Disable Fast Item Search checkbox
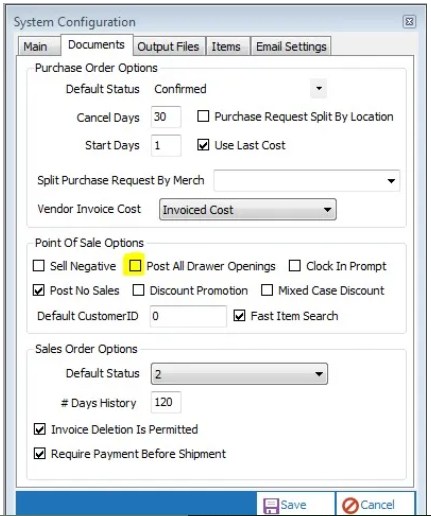Screen dimensions: 431x516 [239, 315]
